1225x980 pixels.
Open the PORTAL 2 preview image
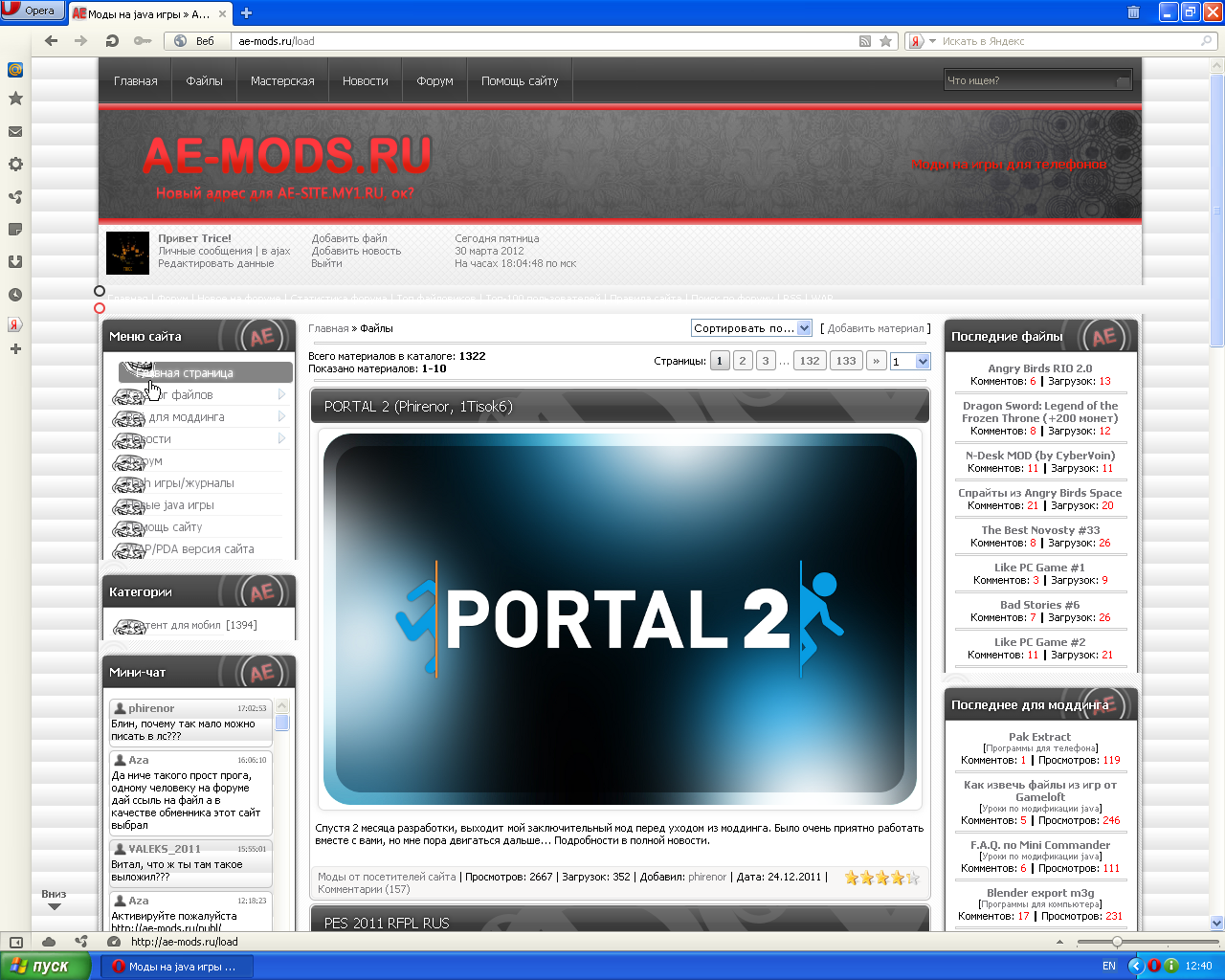pyautogui.click(x=620, y=619)
